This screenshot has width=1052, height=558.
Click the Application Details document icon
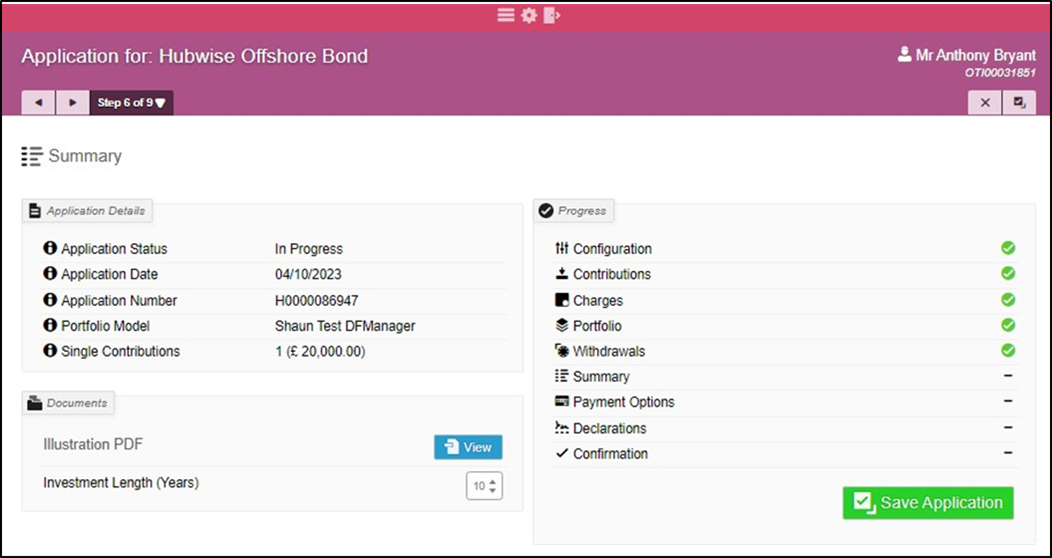pyautogui.click(x=34, y=211)
